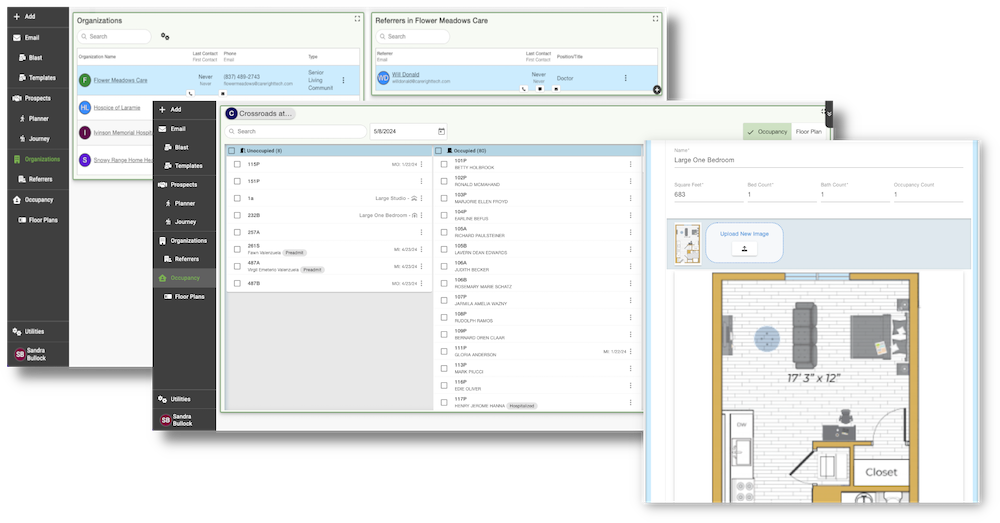Open the options menu for Flower Meadows Care

344,80
